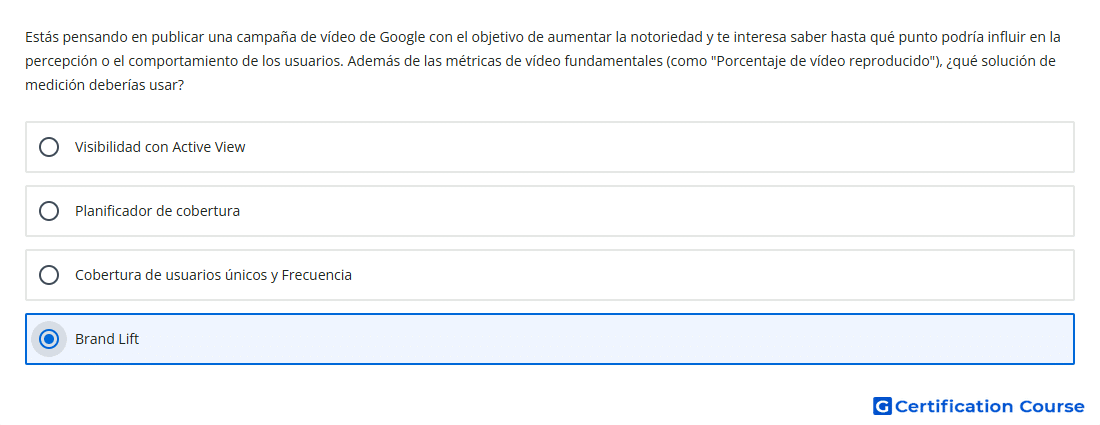
Task: Click the Cobertura de usuarios únicos y Frecuencia text
Action: pyautogui.click(x=213, y=275)
